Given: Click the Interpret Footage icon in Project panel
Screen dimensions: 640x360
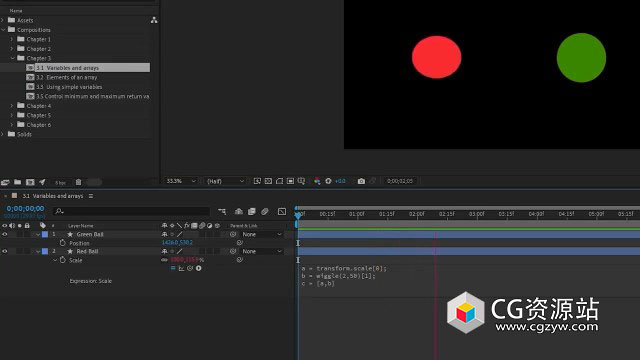Looking at the screenshot, I should pyautogui.click(x=5, y=182).
